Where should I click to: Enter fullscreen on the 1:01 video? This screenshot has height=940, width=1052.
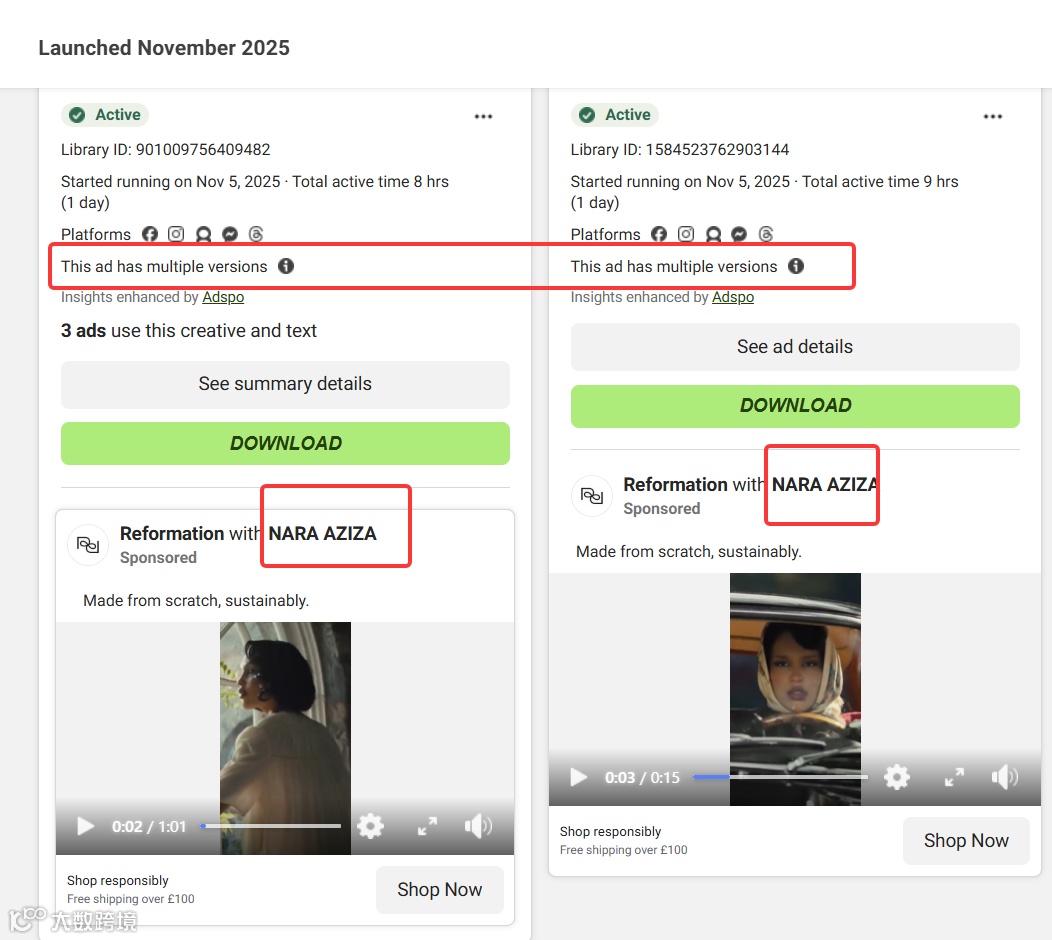click(x=427, y=826)
